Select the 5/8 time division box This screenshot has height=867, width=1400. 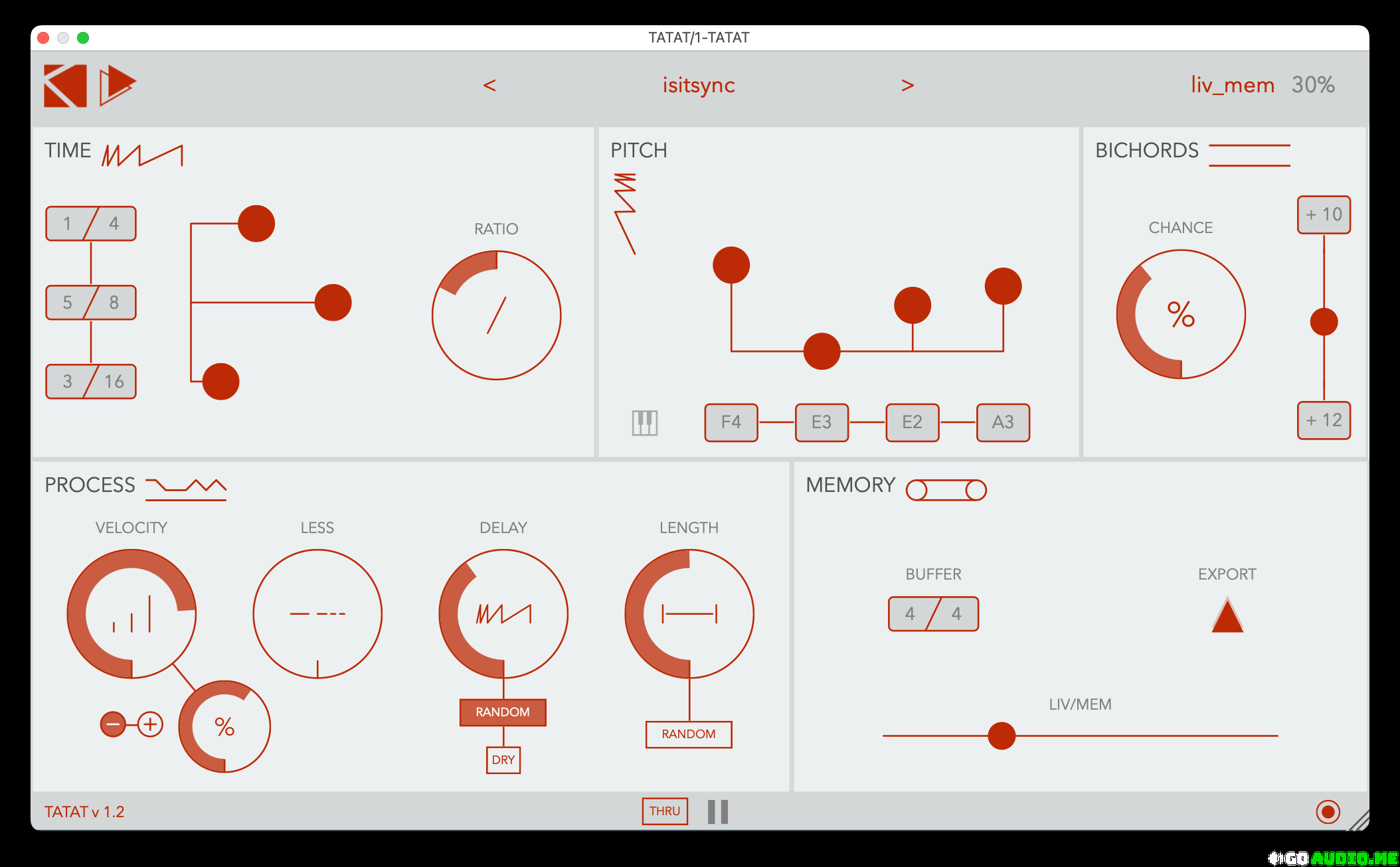[91, 303]
